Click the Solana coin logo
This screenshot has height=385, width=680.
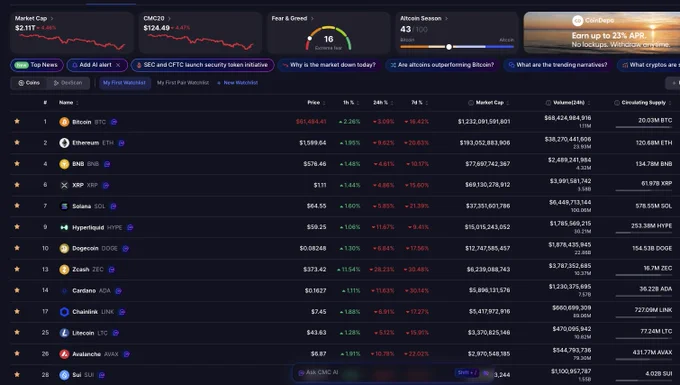click(64, 206)
